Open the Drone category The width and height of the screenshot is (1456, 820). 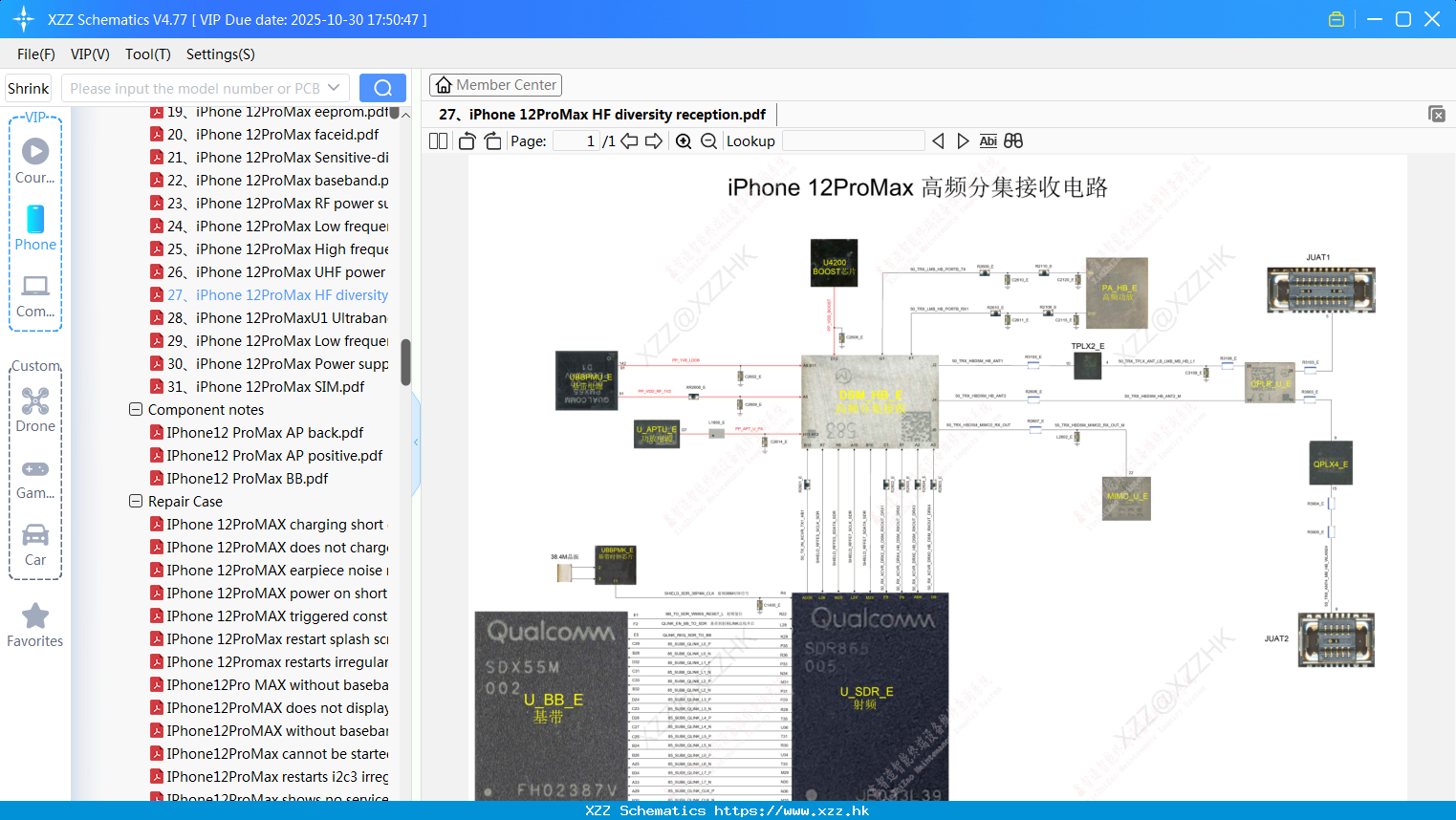(35, 410)
